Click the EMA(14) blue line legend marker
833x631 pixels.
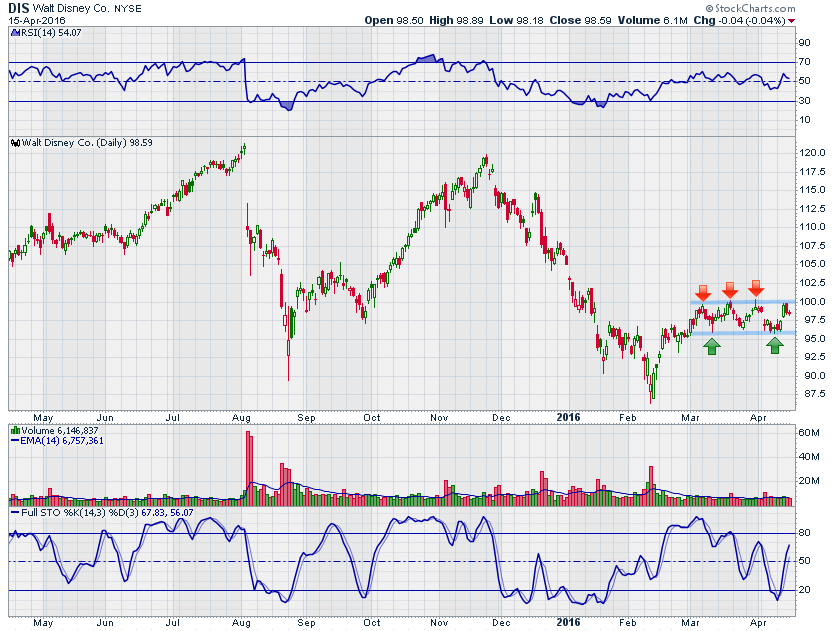click(x=15, y=441)
